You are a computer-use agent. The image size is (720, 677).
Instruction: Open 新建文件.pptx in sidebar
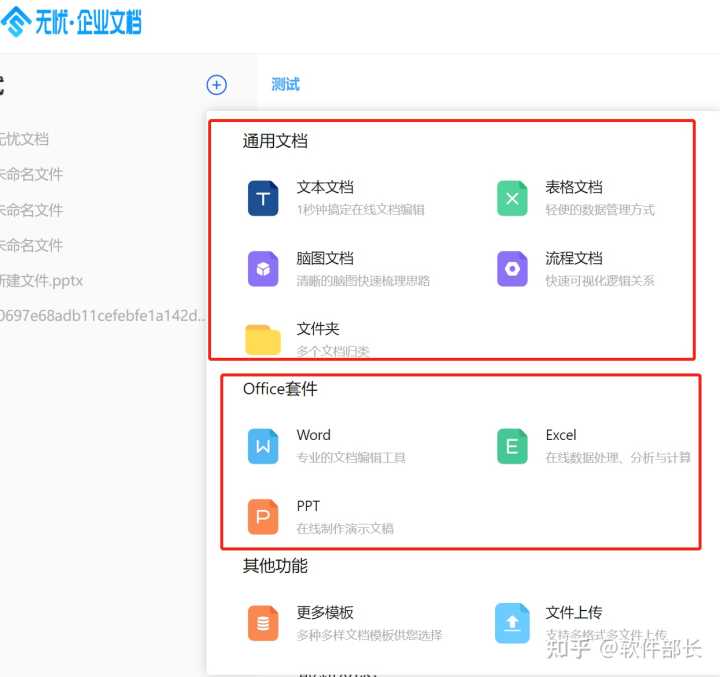click(x=41, y=281)
